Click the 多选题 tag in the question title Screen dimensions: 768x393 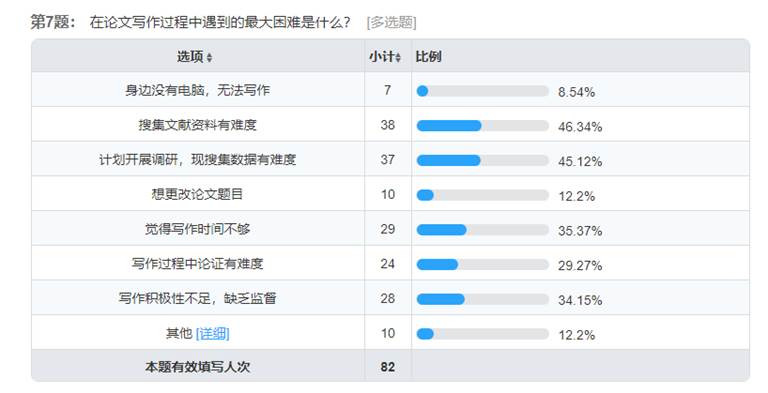click(391, 23)
